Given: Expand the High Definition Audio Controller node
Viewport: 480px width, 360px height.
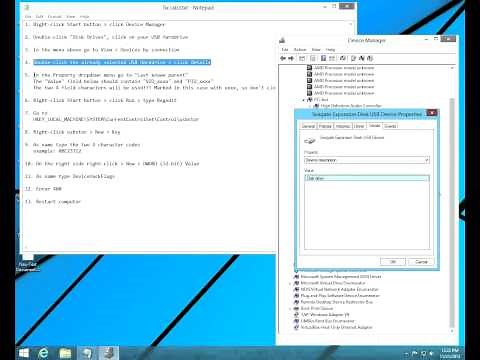Looking at the screenshot, I should click(310, 106).
